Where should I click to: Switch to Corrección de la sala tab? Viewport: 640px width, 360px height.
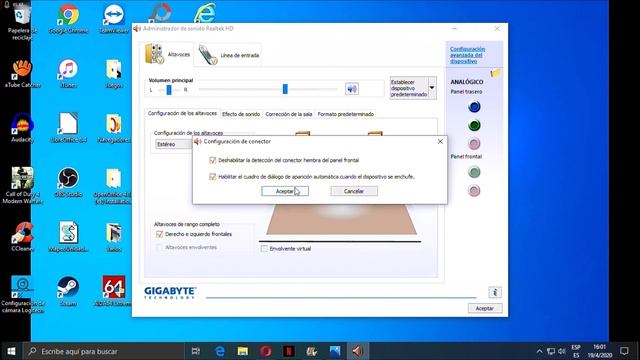[x=289, y=114]
